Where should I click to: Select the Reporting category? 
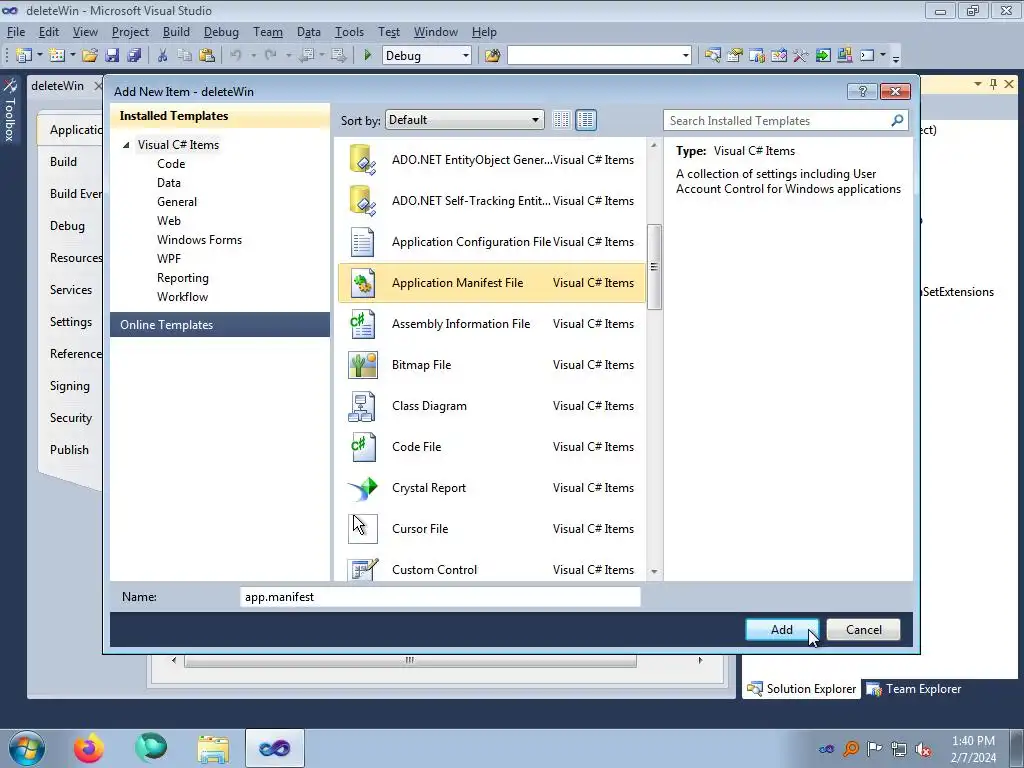(x=183, y=278)
